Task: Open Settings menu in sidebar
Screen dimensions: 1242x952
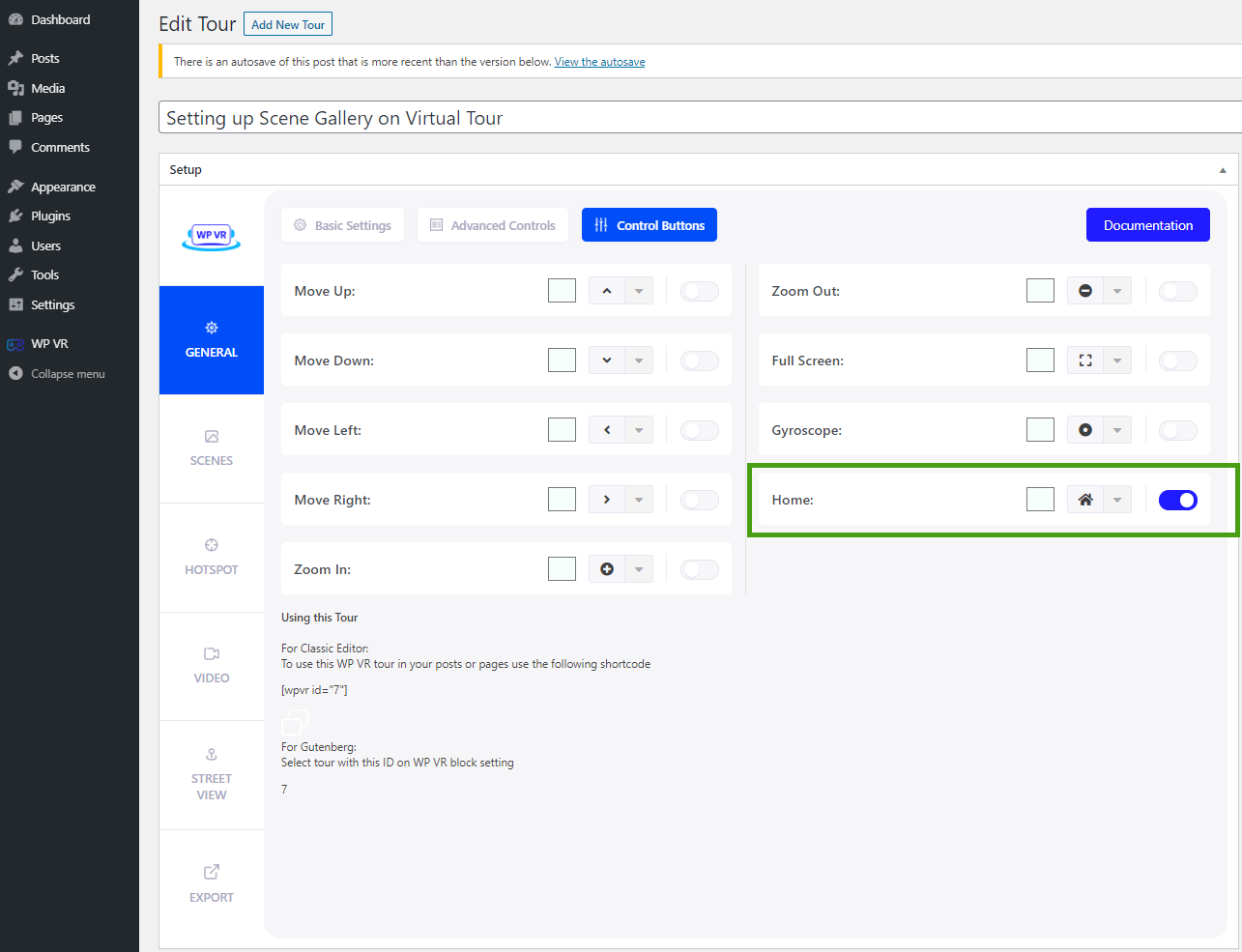Action: click(x=52, y=304)
